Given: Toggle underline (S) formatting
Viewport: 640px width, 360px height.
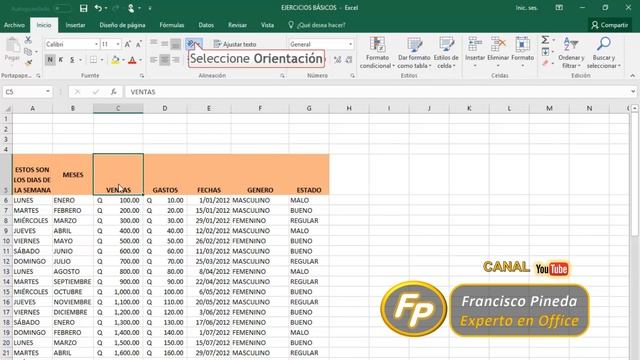Looking at the screenshot, I should coord(72,60).
